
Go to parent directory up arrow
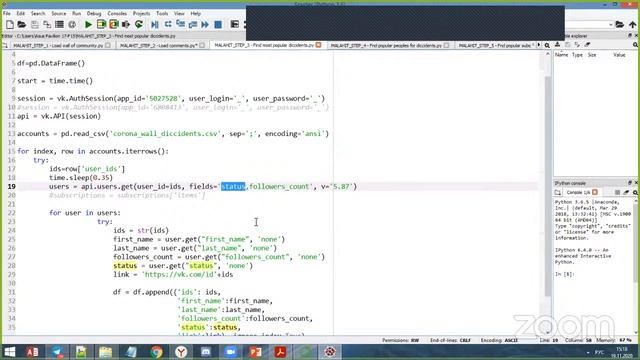633,24
